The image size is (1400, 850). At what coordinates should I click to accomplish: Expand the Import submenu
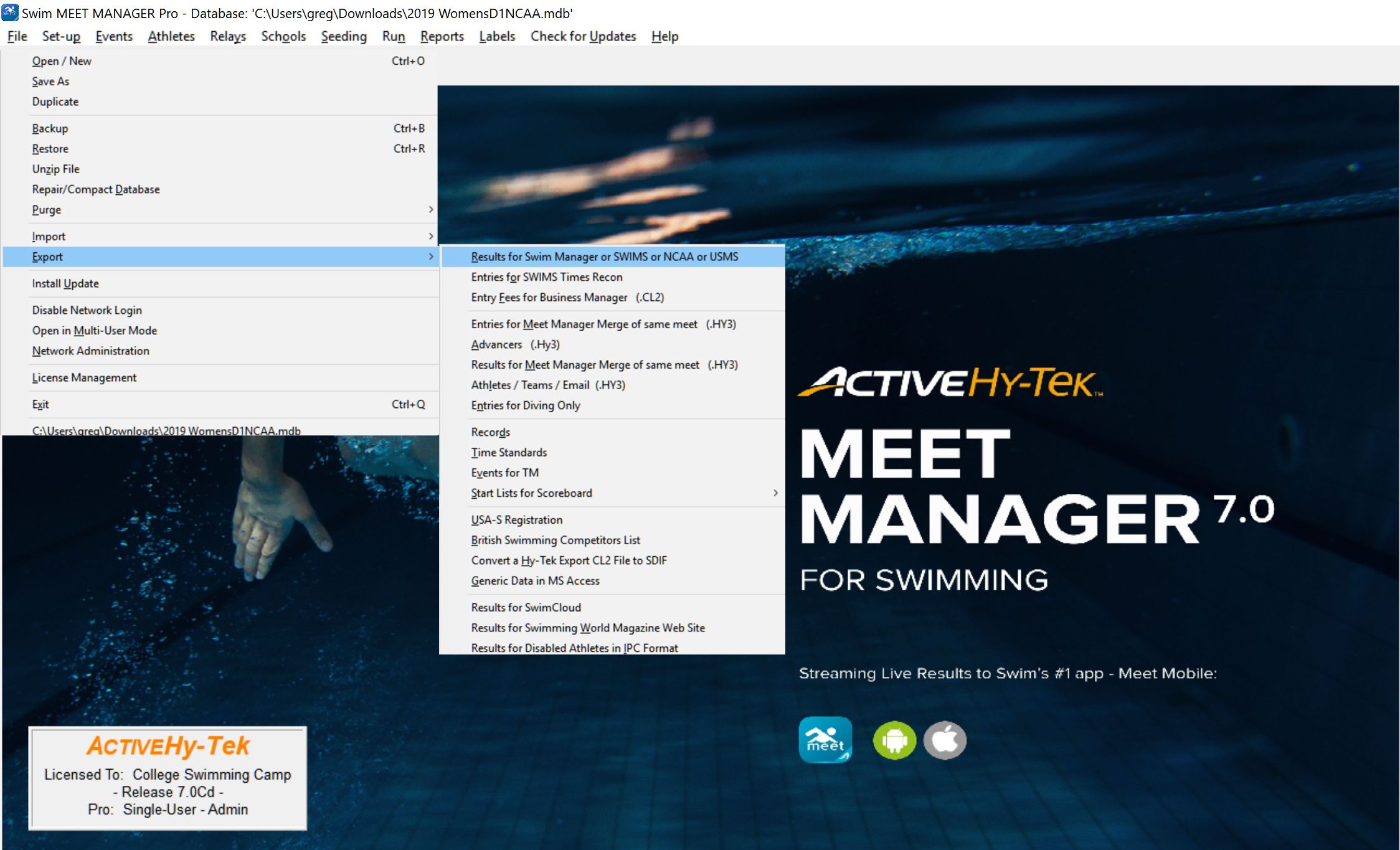pyautogui.click(x=220, y=237)
